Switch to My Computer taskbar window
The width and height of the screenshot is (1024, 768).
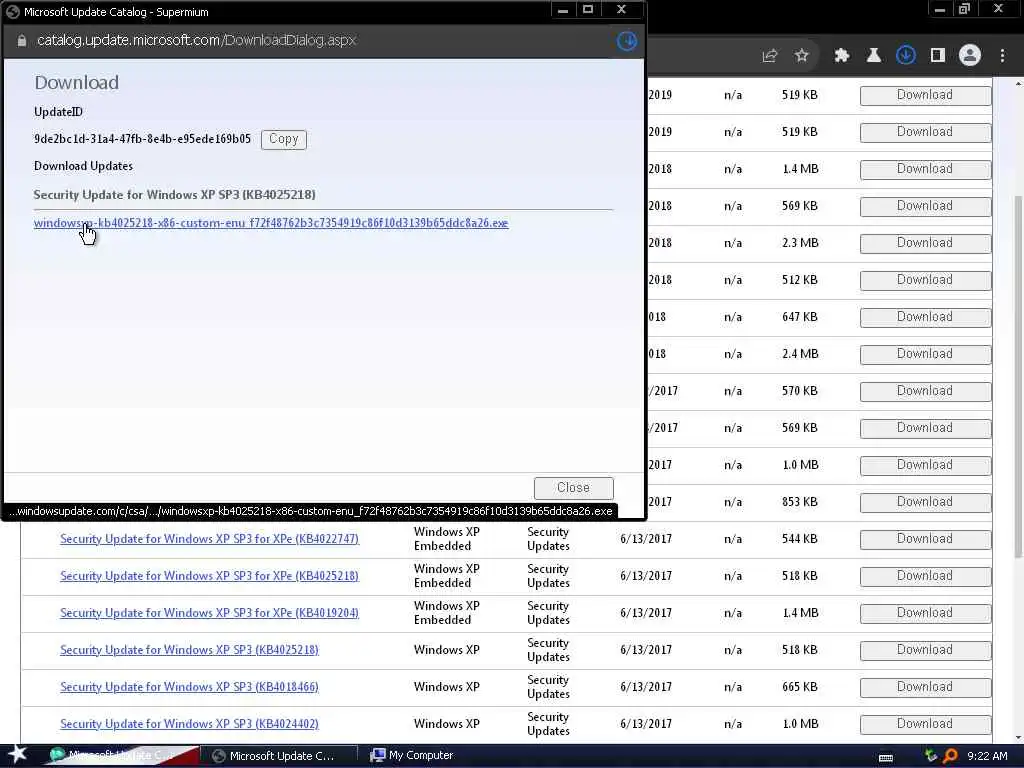tap(411, 756)
